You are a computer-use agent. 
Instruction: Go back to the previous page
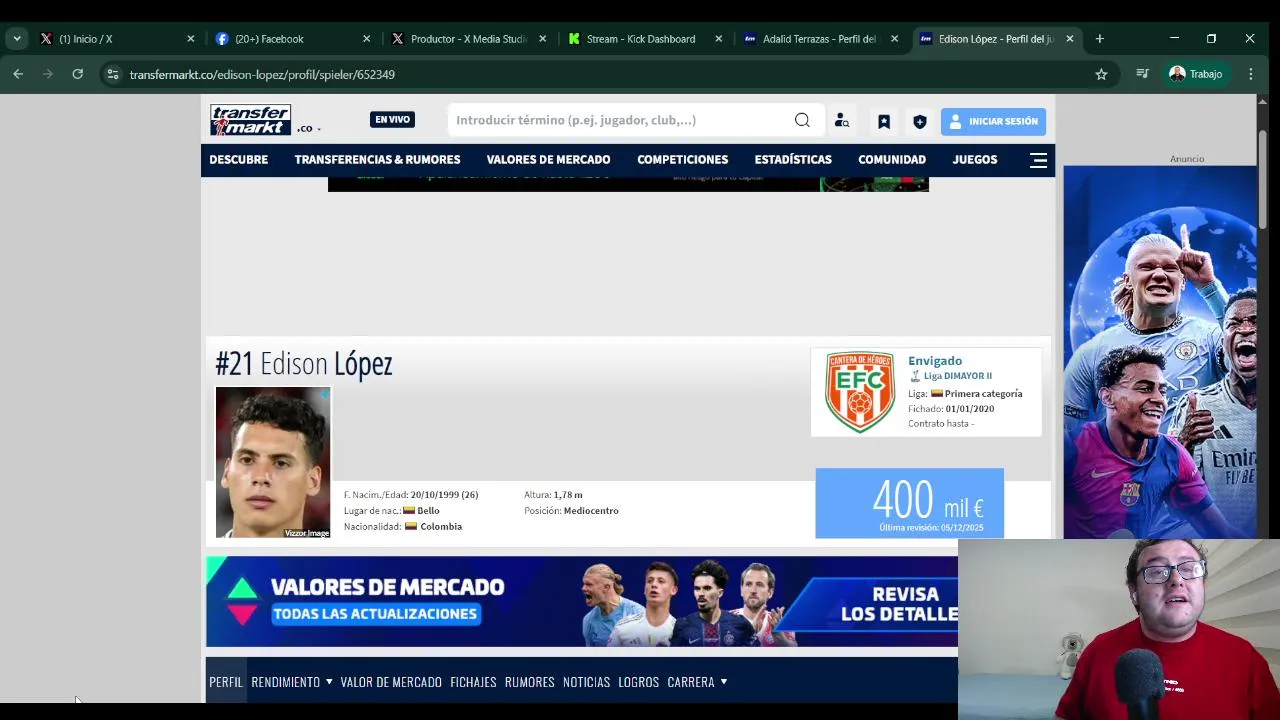[x=18, y=74]
